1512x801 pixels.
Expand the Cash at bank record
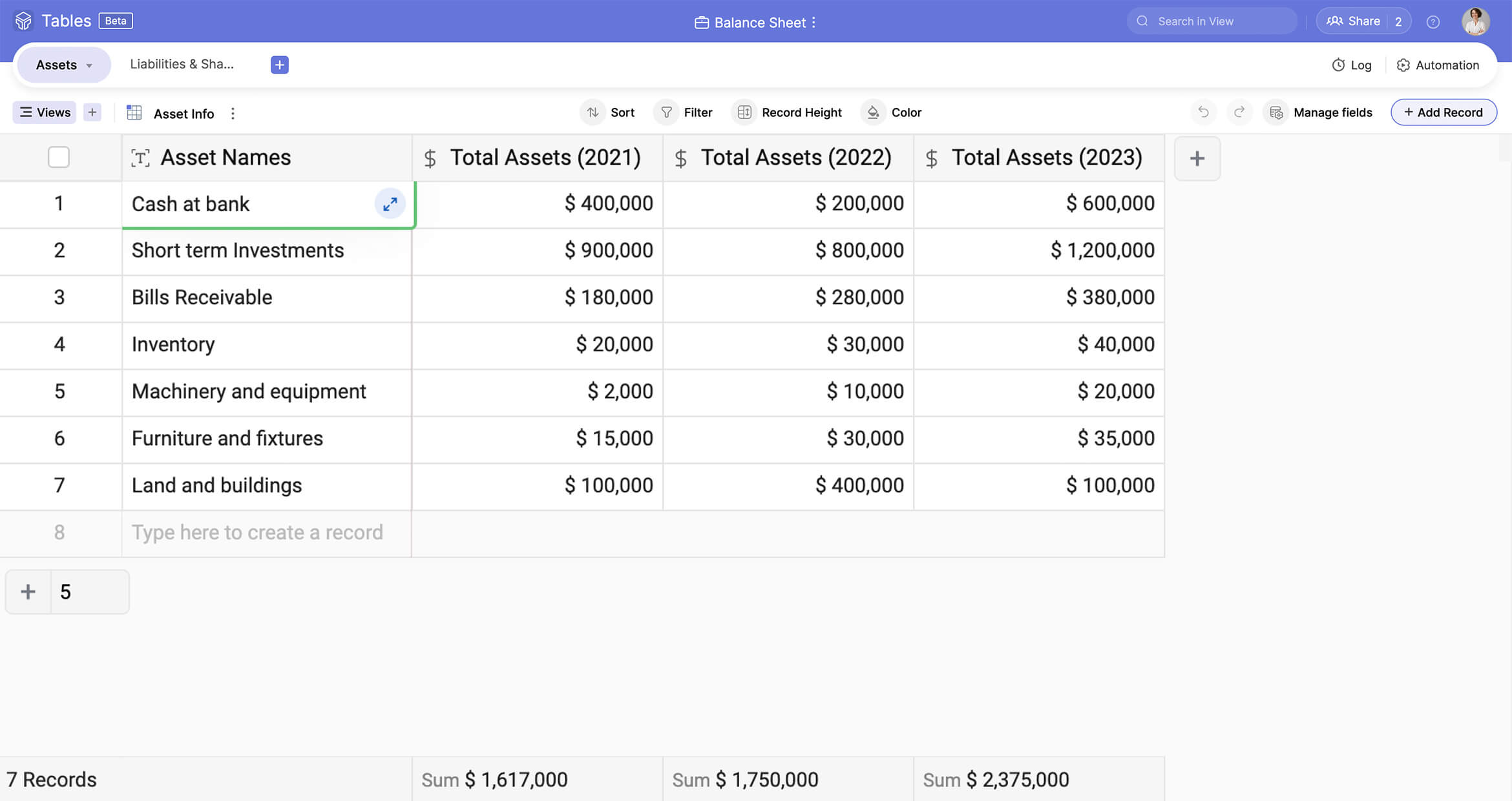pos(390,204)
